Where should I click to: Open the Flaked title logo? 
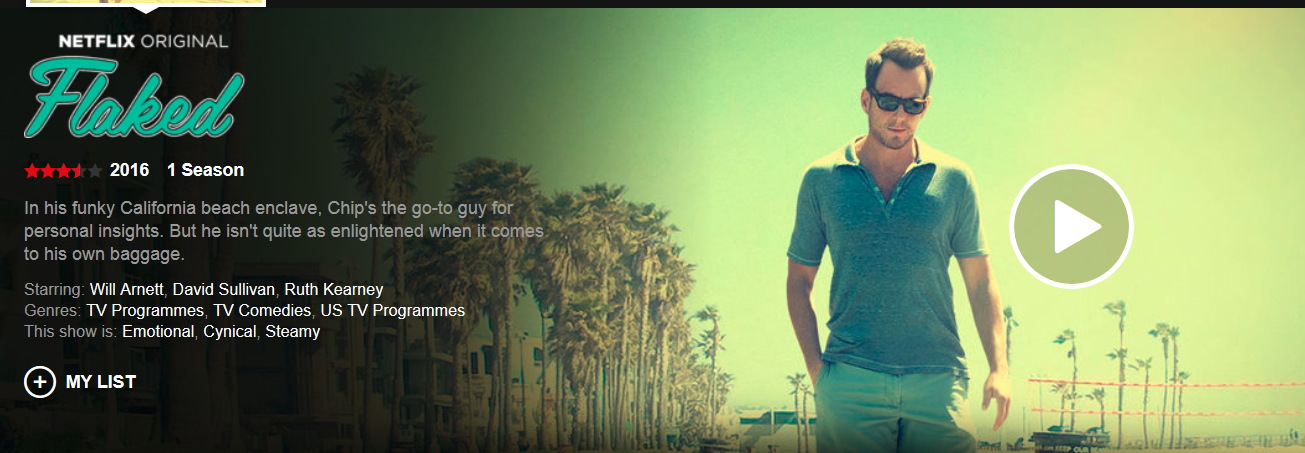[133, 98]
